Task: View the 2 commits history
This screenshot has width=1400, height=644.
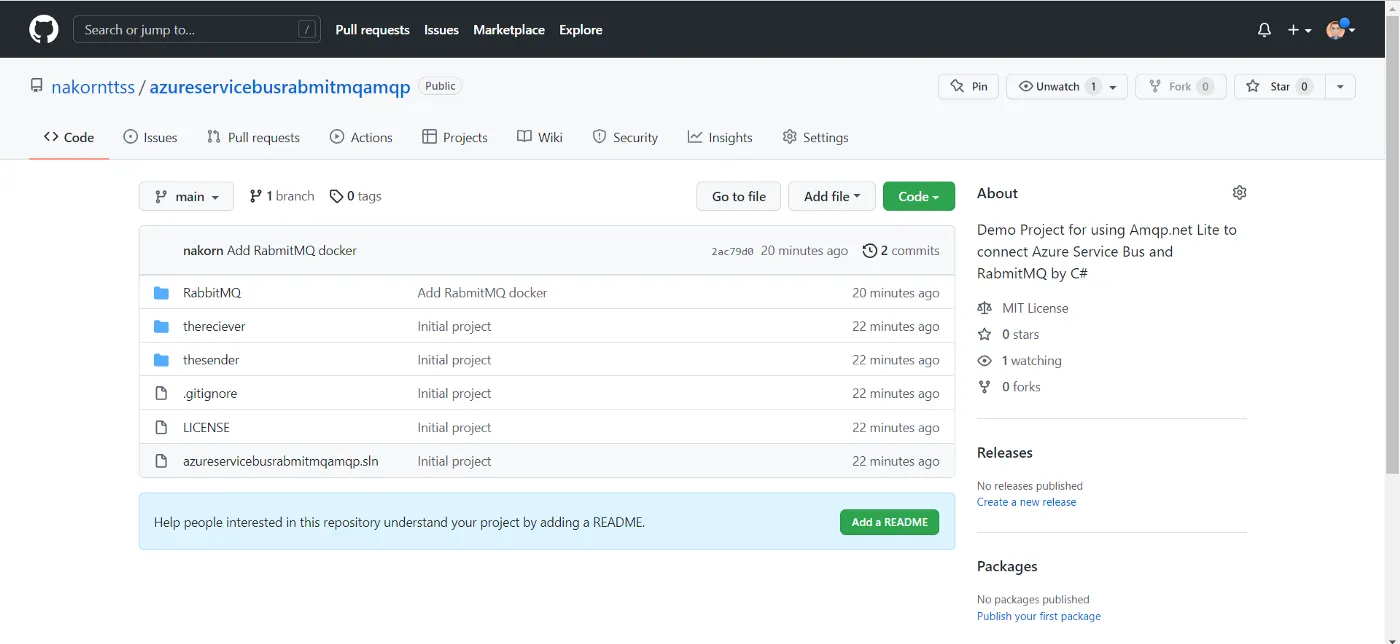Action: click(901, 250)
